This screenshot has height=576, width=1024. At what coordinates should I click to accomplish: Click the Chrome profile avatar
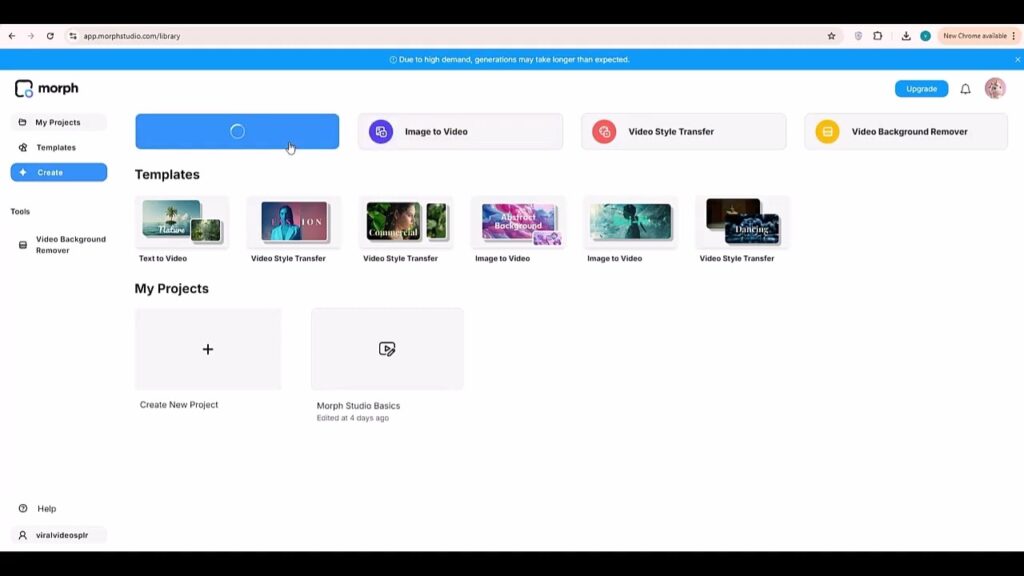(x=925, y=36)
